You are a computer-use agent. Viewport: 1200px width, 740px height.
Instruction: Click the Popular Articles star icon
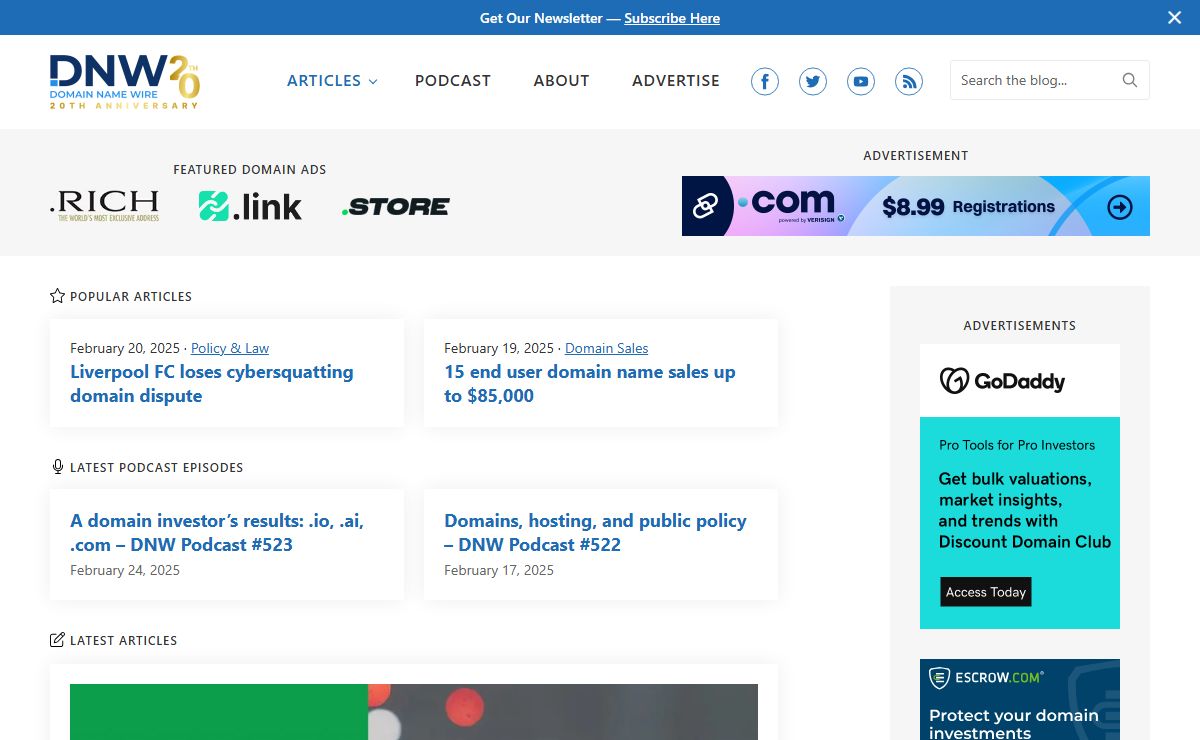tap(57, 296)
